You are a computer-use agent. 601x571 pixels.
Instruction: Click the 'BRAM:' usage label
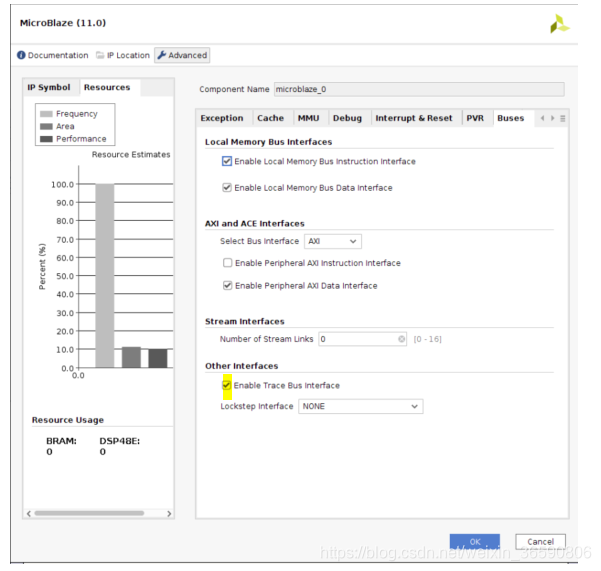61,441
